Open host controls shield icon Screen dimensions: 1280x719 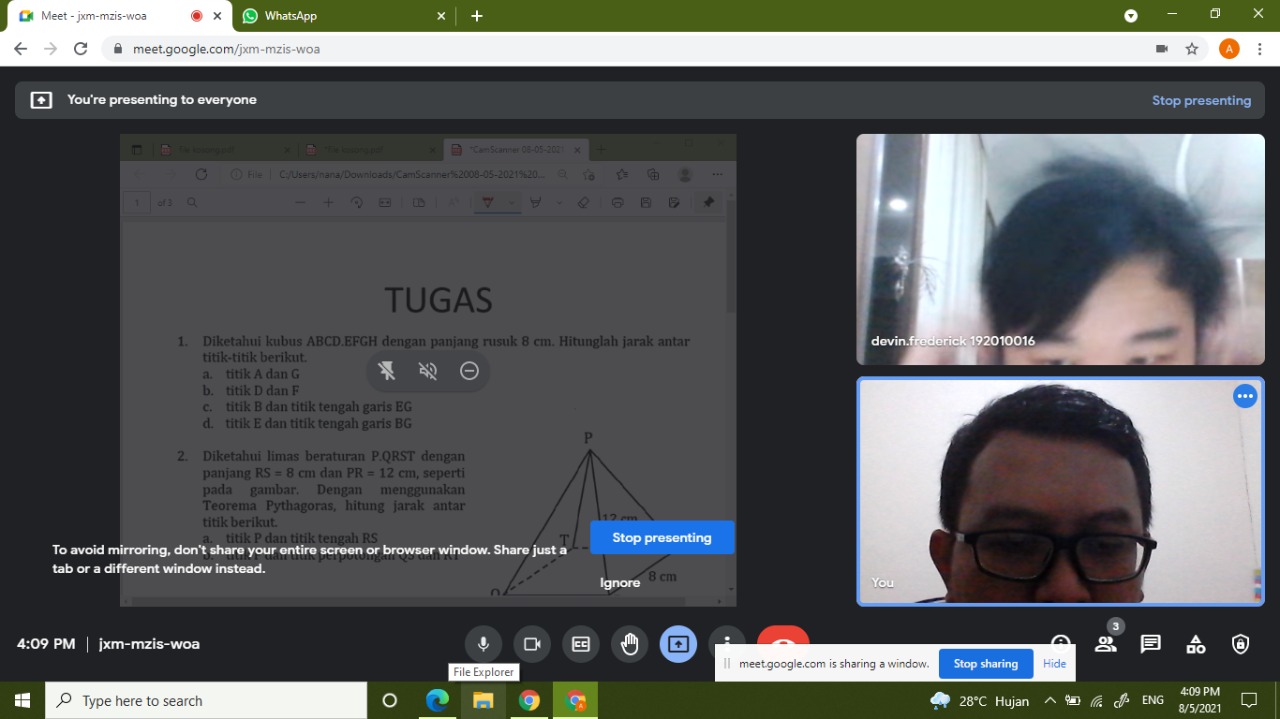pos(1241,644)
